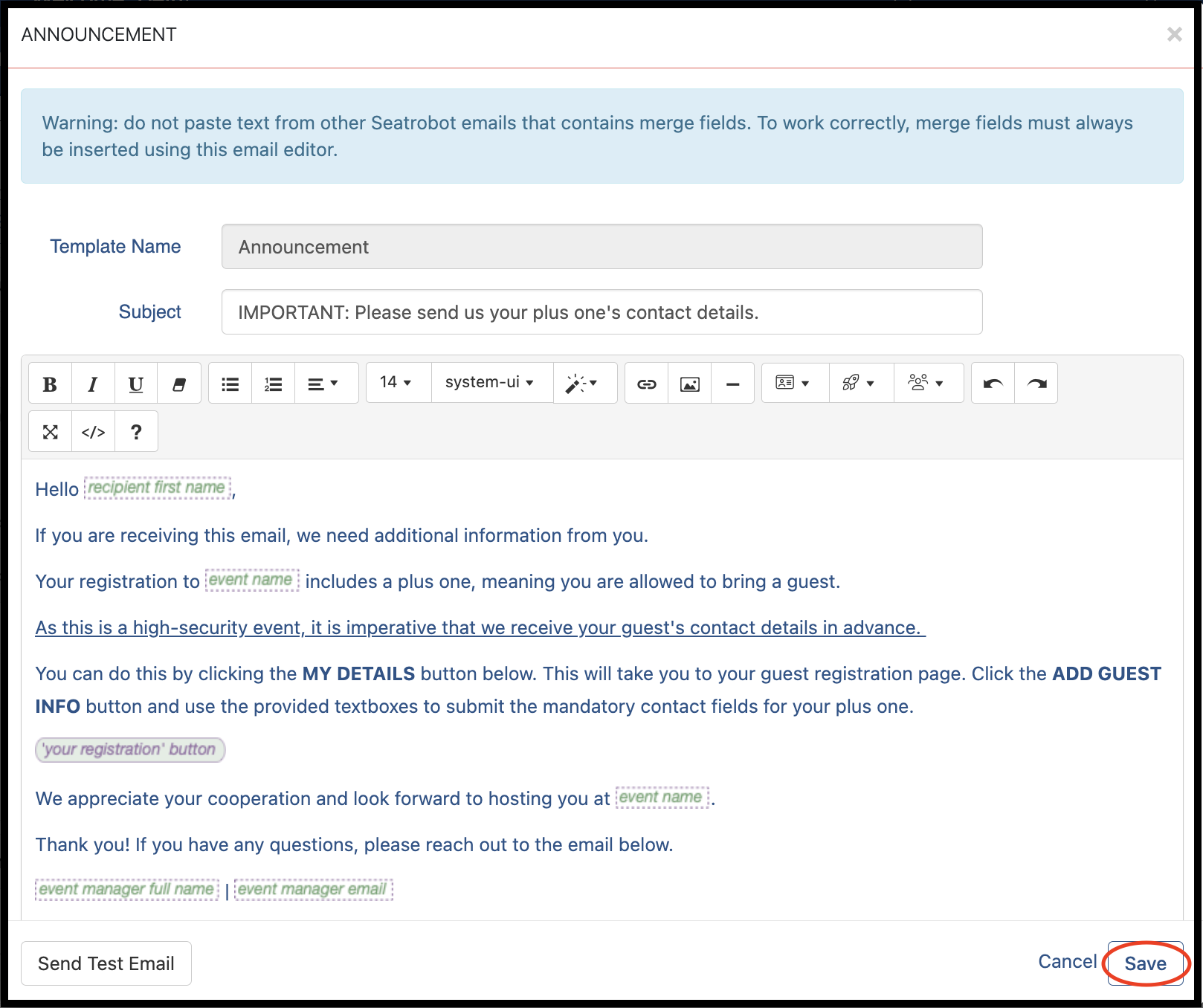
Task: Click the underlined high-security event sentence
Action: tap(480, 627)
